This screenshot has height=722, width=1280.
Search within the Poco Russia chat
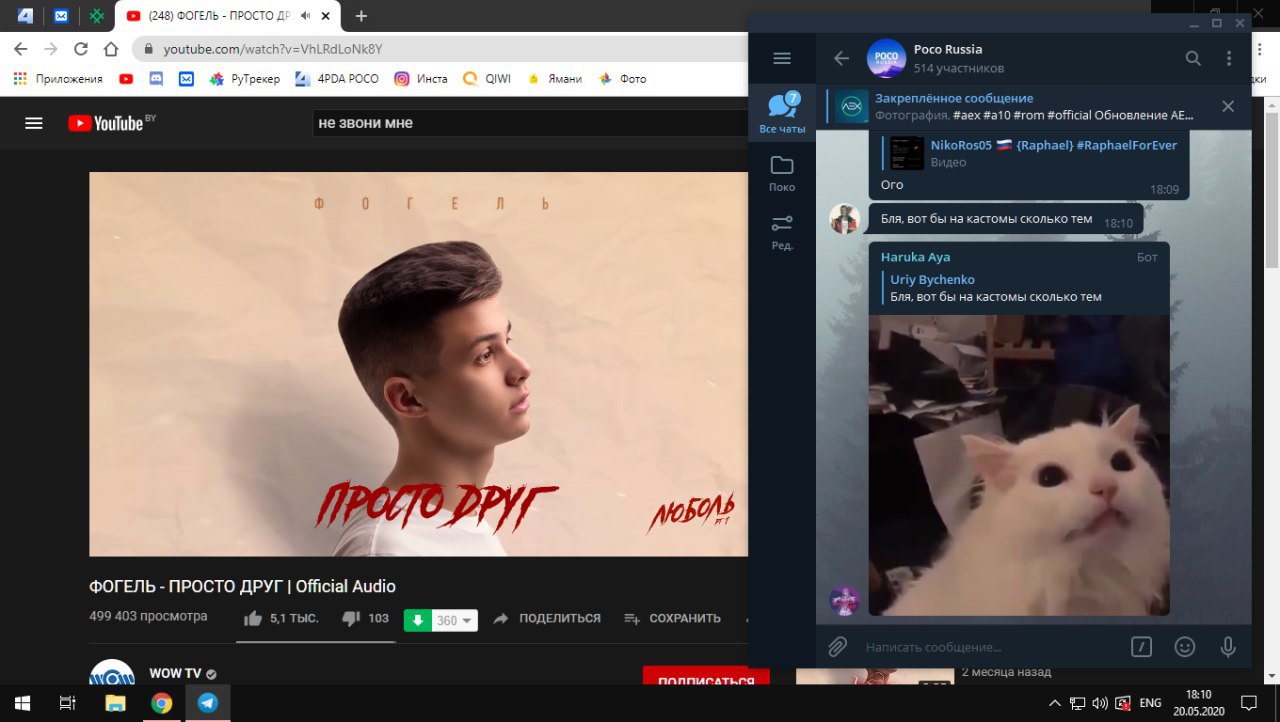click(x=1193, y=58)
